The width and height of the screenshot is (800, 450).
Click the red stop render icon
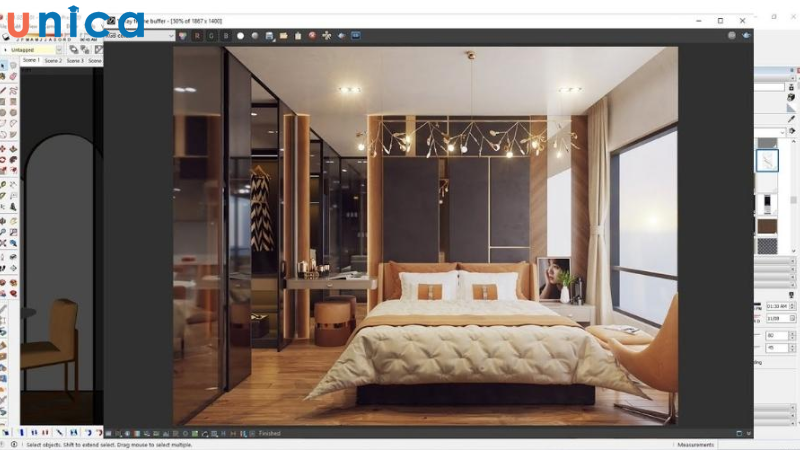click(x=312, y=36)
